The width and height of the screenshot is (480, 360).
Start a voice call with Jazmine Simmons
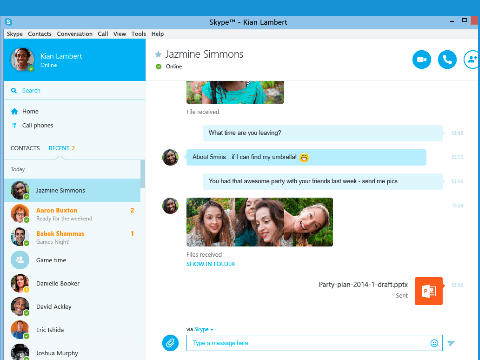(447, 60)
